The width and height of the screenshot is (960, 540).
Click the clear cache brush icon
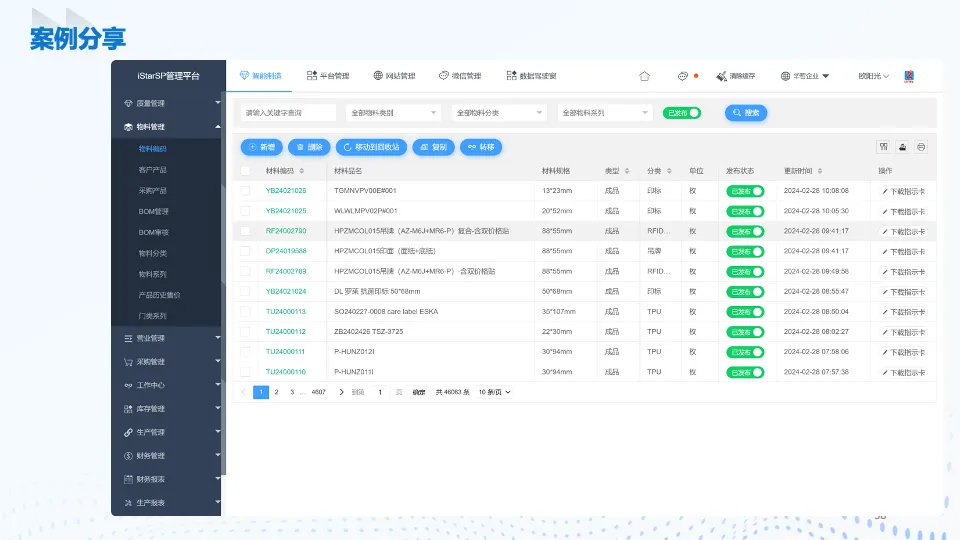pos(721,76)
